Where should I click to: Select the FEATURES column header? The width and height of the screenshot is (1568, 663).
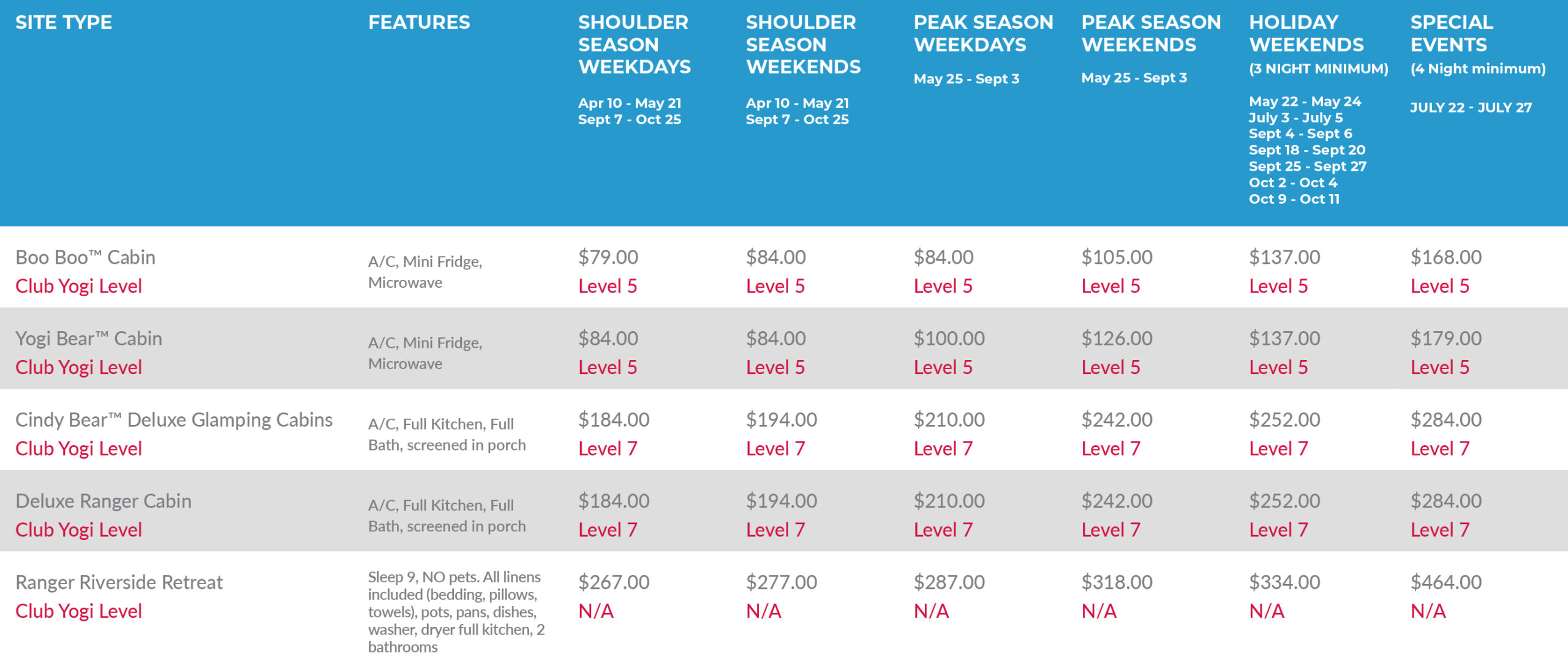coord(419,23)
